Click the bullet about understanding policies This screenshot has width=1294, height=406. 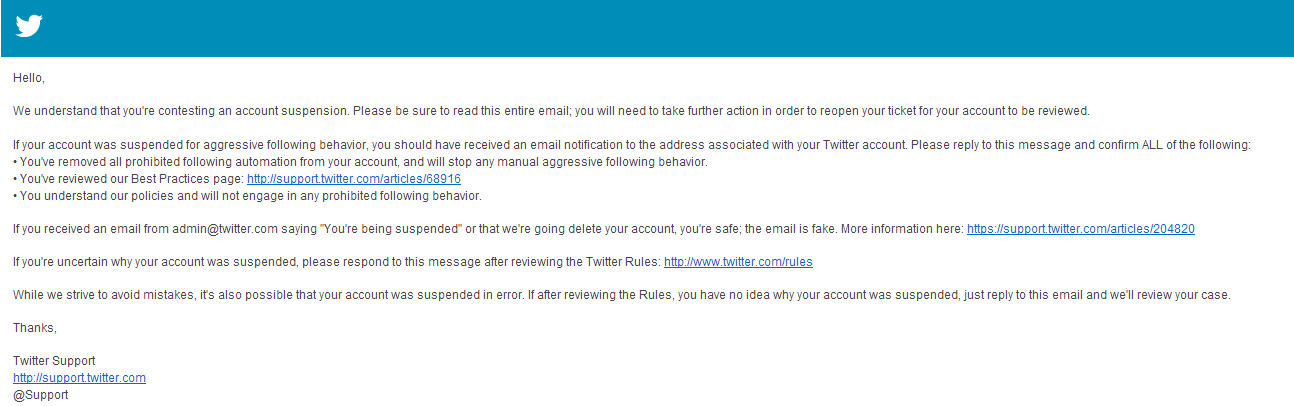point(247,196)
